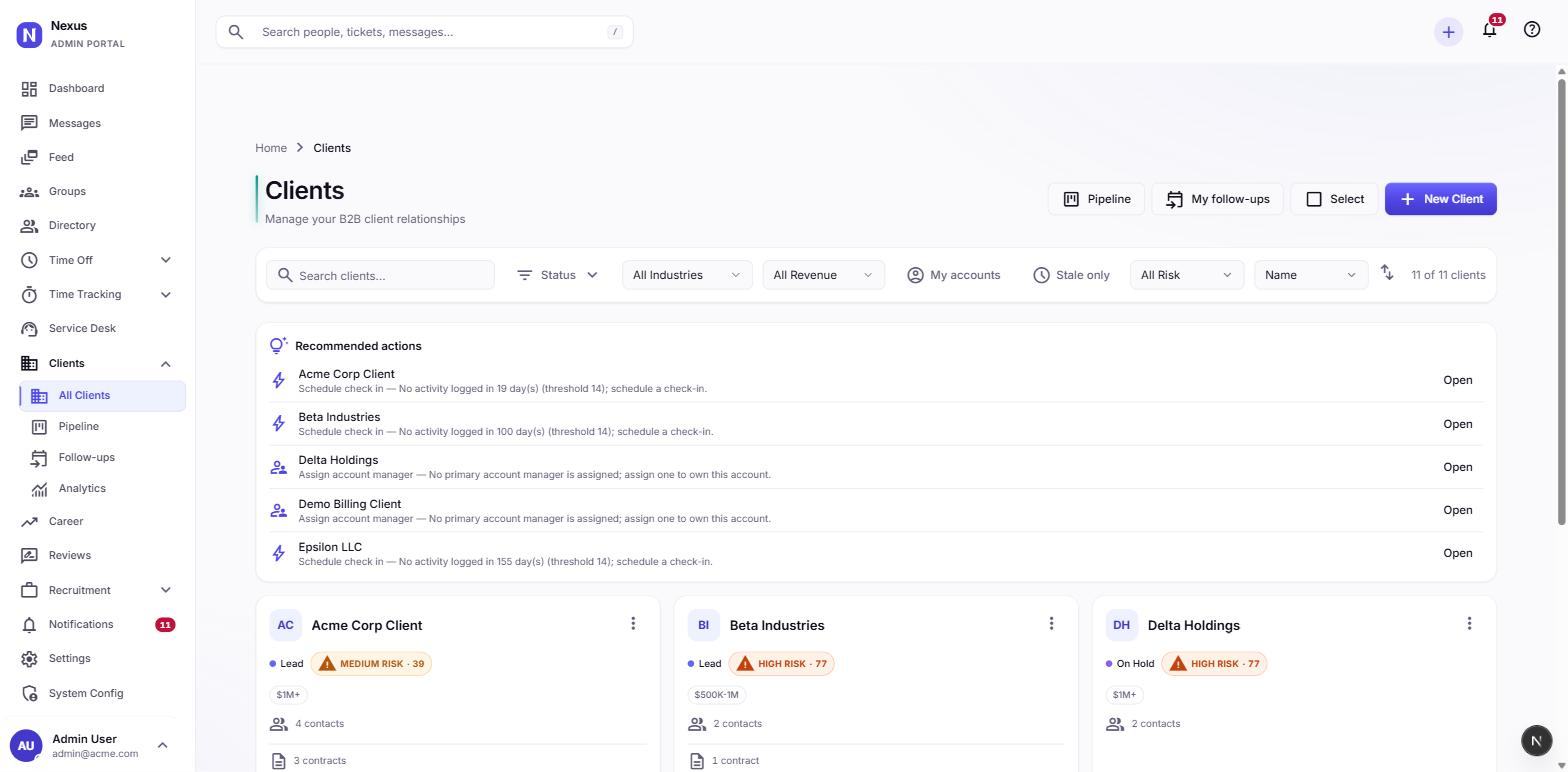The image size is (1568, 772).
Task: Open Messages in sidebar
Action: [97, 123]
